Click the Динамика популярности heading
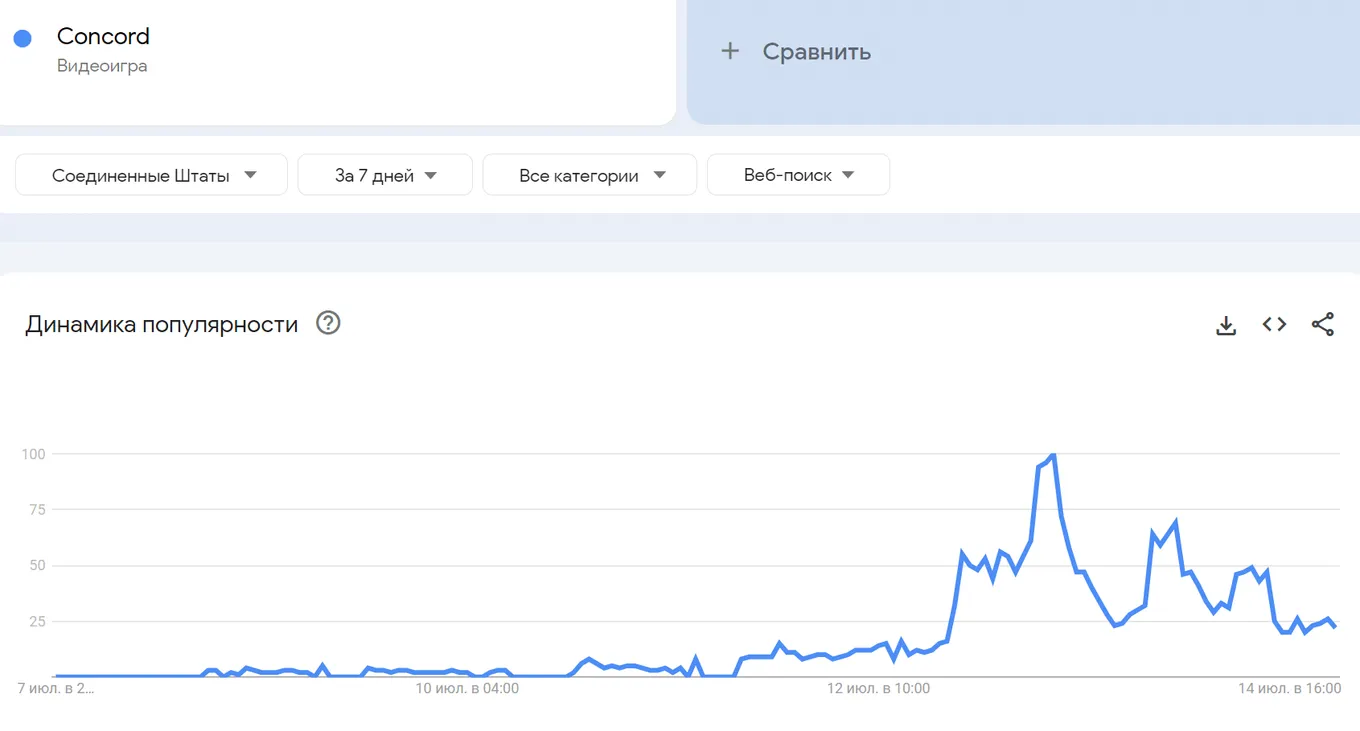This screenshot has height=731, width=1360. coord(162,324)
